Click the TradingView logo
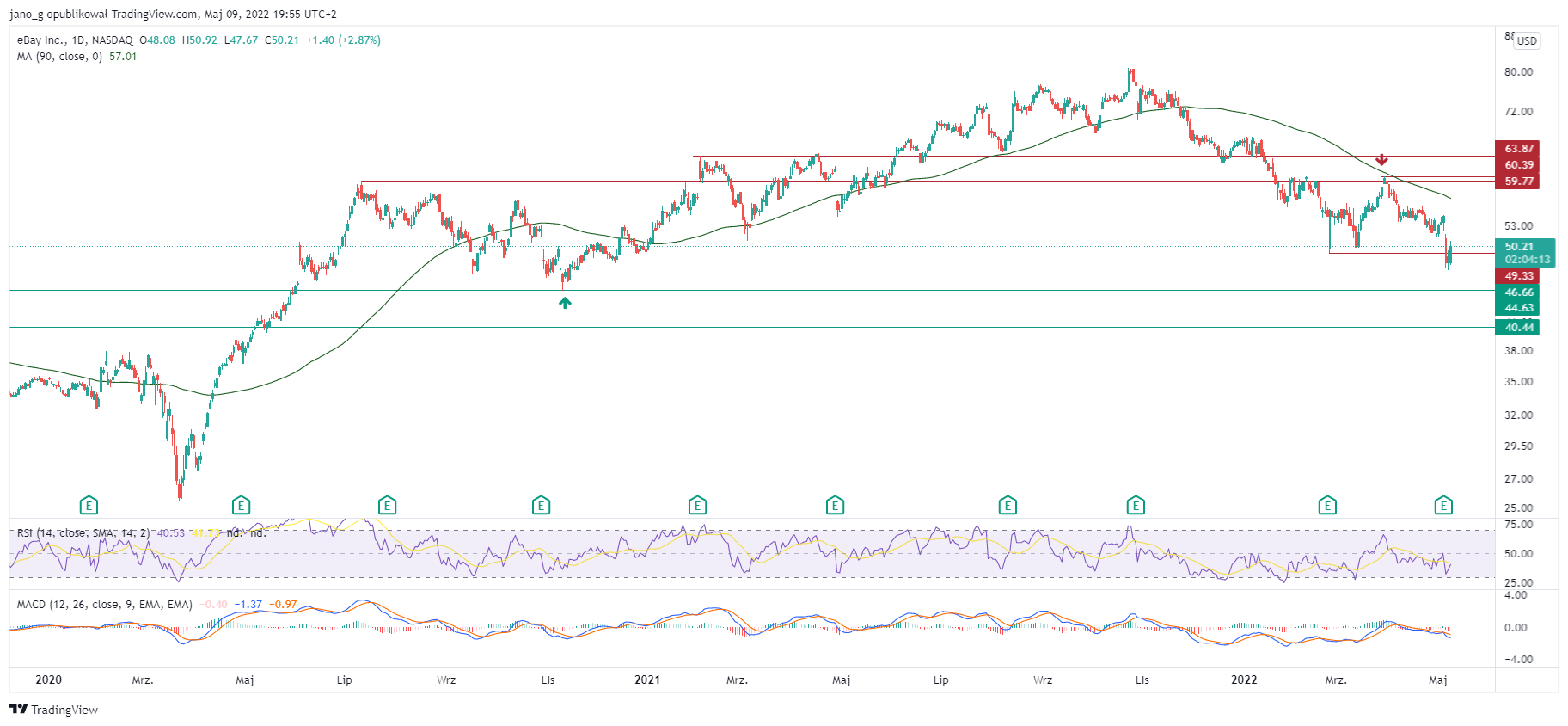1568x726 pixels. point(53,710)
